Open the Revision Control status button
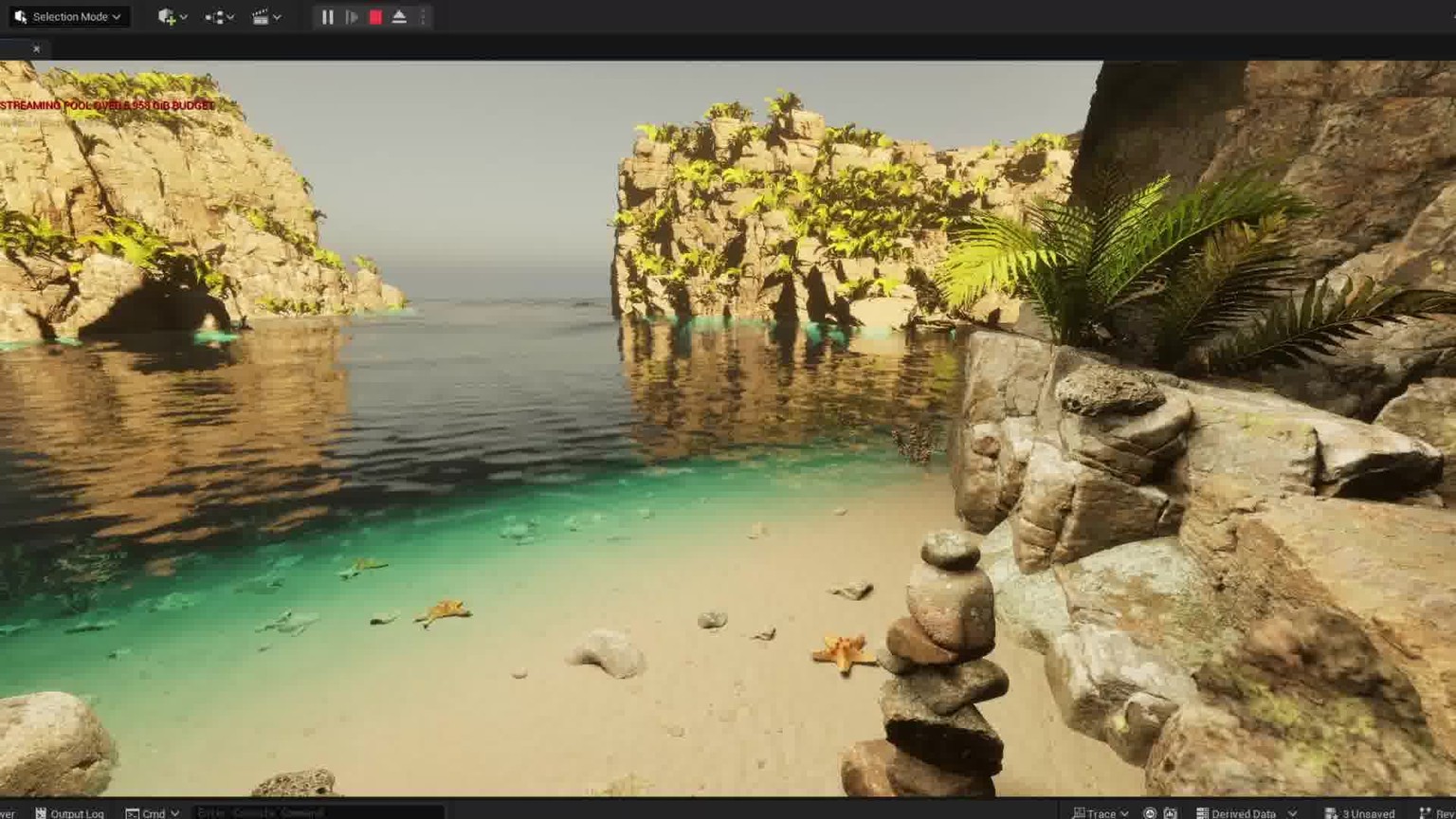This screenshot has width=1456, height=819. 1437,812
